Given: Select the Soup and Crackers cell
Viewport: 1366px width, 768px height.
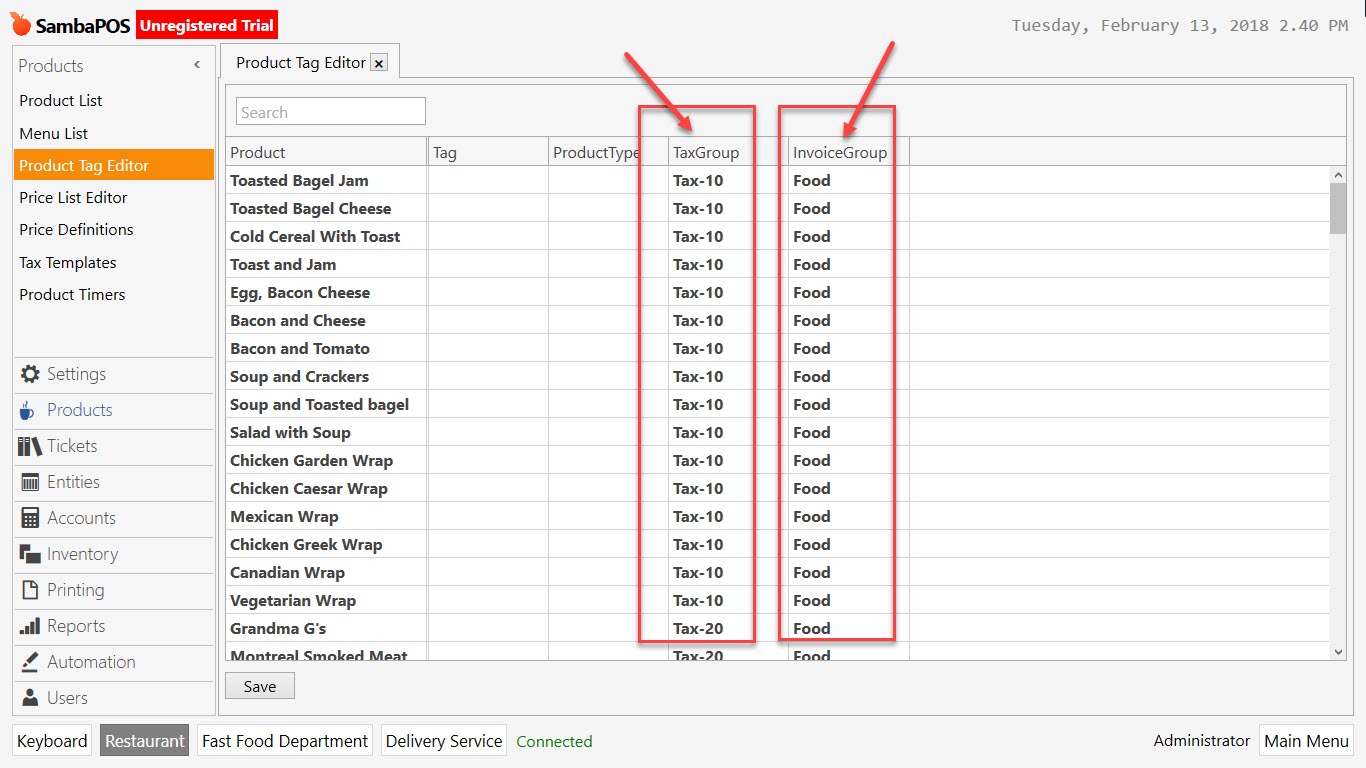Looking at the screenshot, I should (326, 376).
